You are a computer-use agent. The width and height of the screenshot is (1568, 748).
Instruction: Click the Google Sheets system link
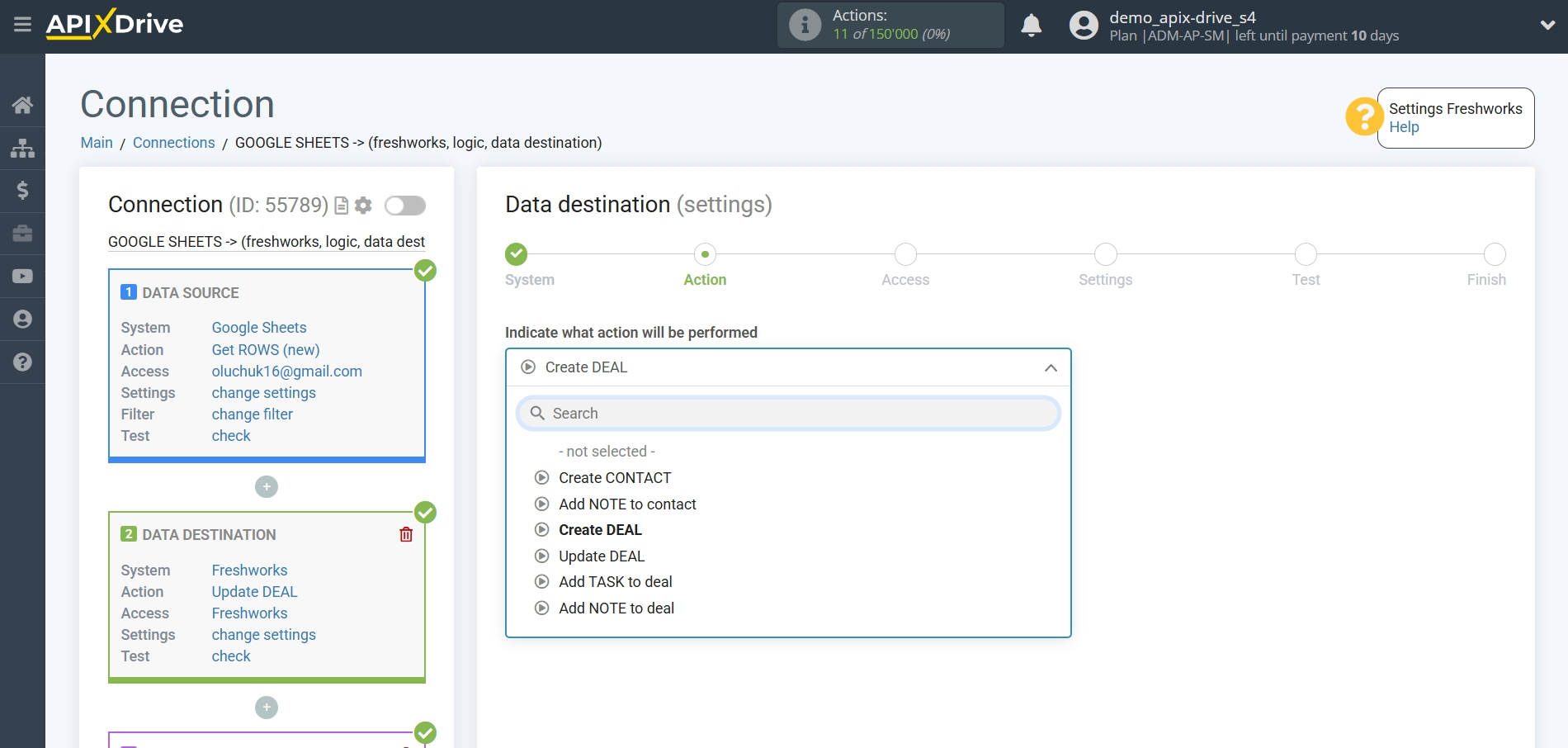[x=259, y=328]
